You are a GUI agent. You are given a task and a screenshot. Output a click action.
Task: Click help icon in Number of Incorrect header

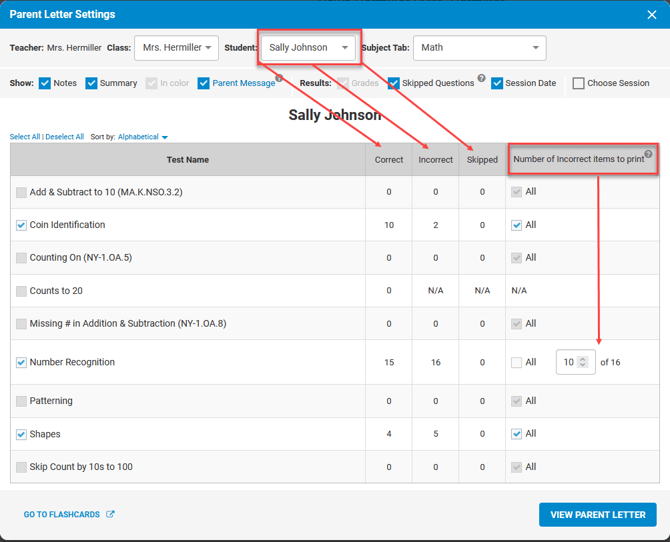(x=648, y=154)
